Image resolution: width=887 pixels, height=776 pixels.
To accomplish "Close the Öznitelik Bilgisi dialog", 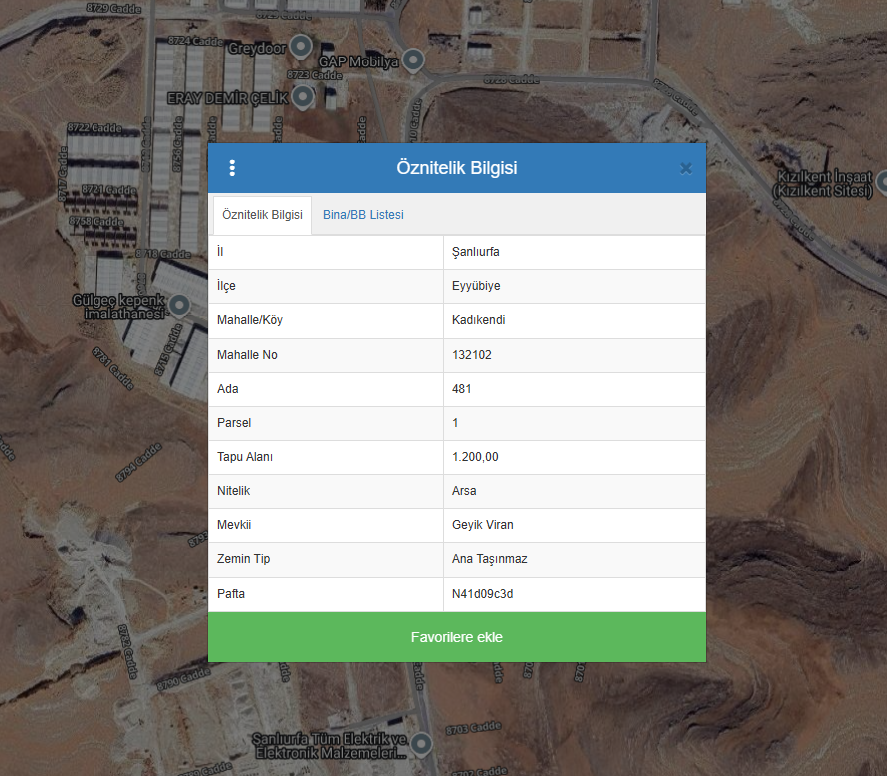I will (x=686, y=168).
